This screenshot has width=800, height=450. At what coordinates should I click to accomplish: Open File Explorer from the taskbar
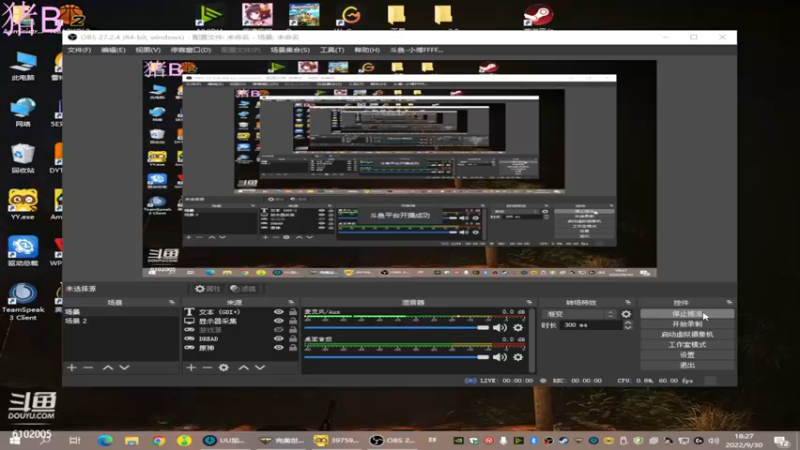pos(132,440)
